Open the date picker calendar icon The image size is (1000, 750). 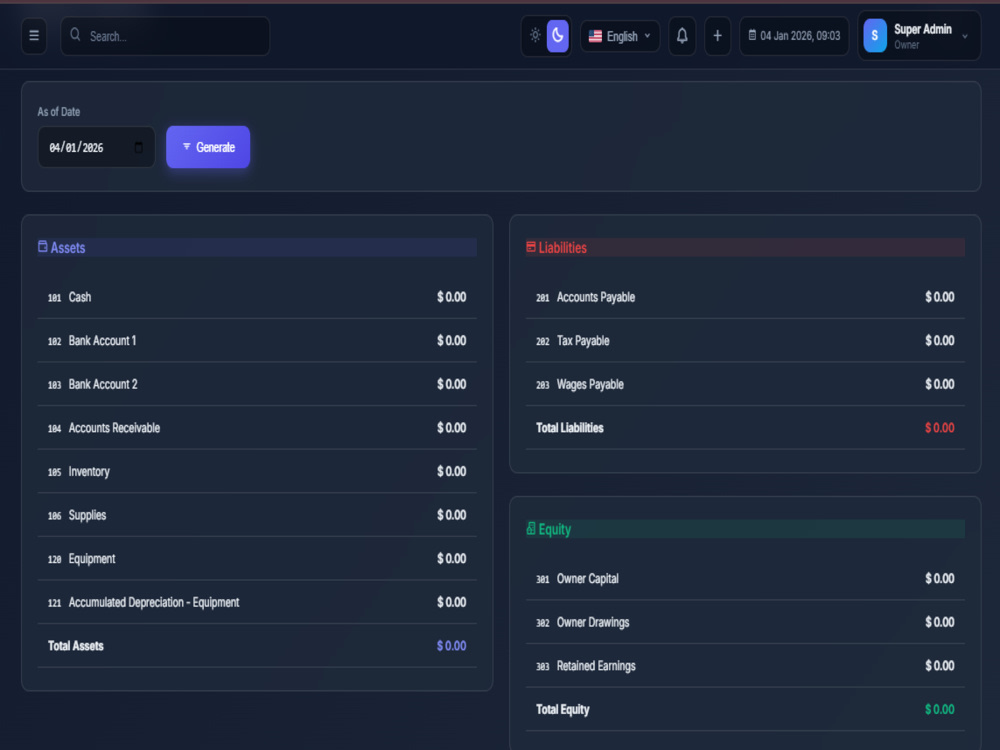pos(138,147)
